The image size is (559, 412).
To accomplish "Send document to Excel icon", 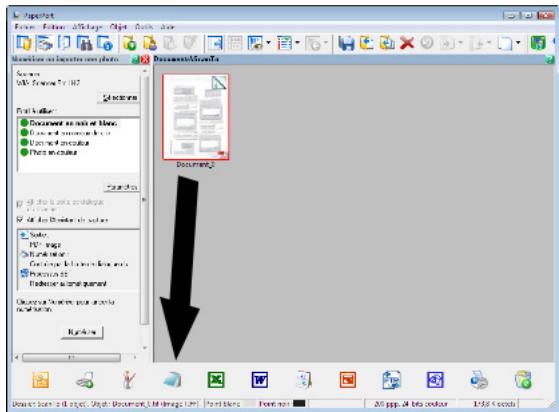I will point(216,380).
